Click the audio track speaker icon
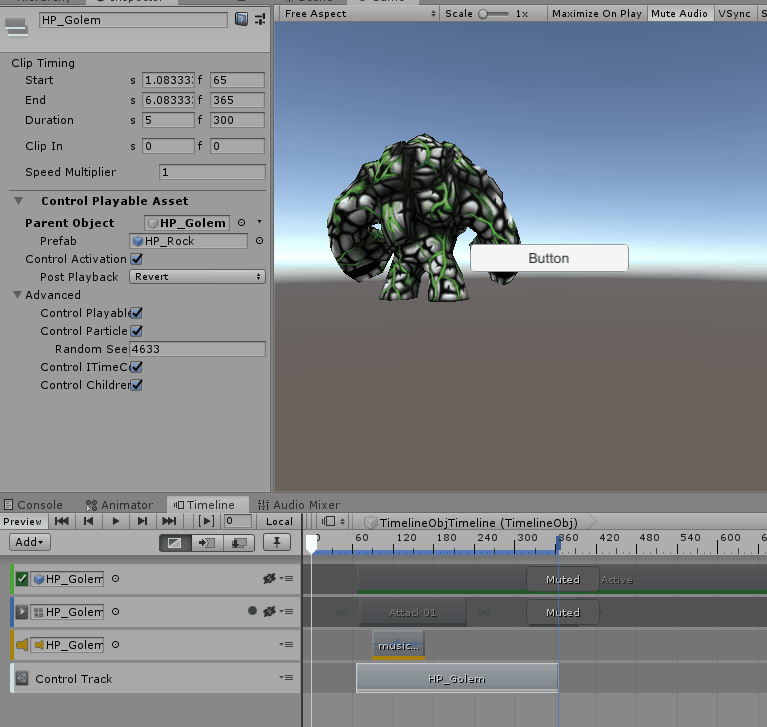 (22, 645)
